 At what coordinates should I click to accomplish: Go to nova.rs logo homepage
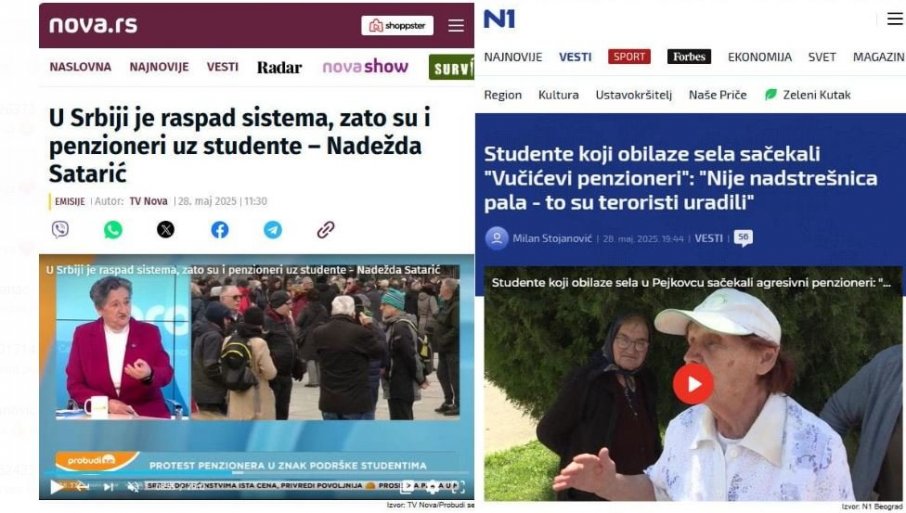click(93, 25)
